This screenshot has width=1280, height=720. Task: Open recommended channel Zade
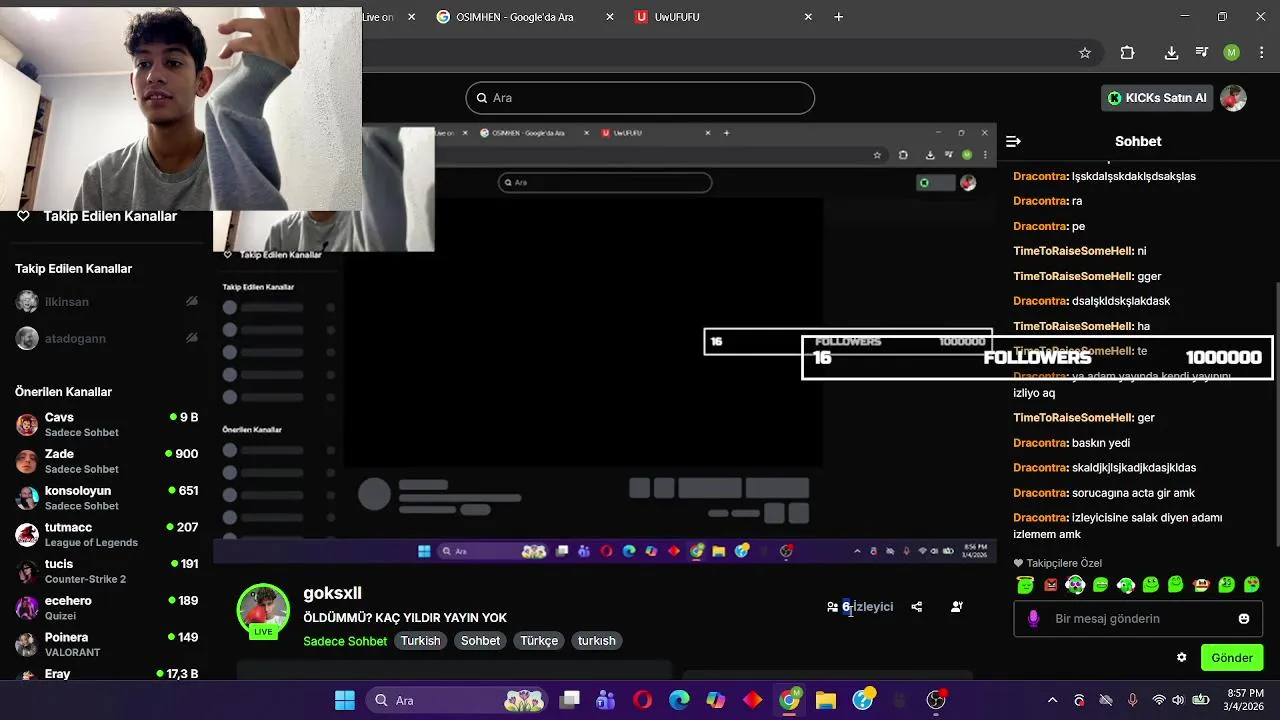point(106,461)
